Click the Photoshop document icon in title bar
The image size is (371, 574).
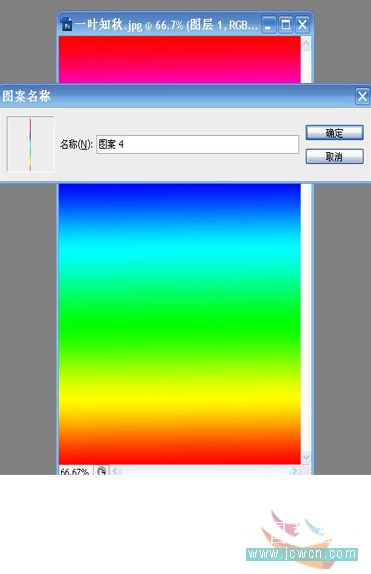pyautogui.click(x=66, y=24)
